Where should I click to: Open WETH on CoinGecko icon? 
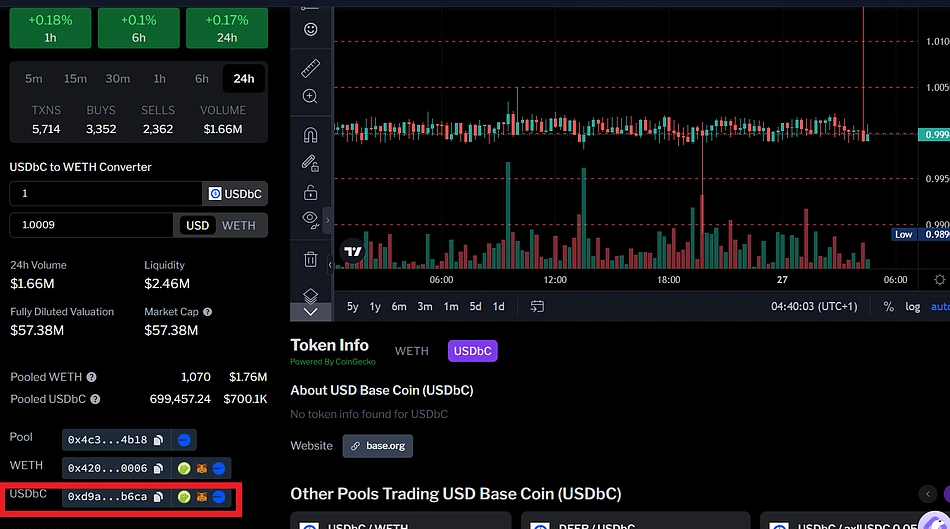click(x=184, y=468)
